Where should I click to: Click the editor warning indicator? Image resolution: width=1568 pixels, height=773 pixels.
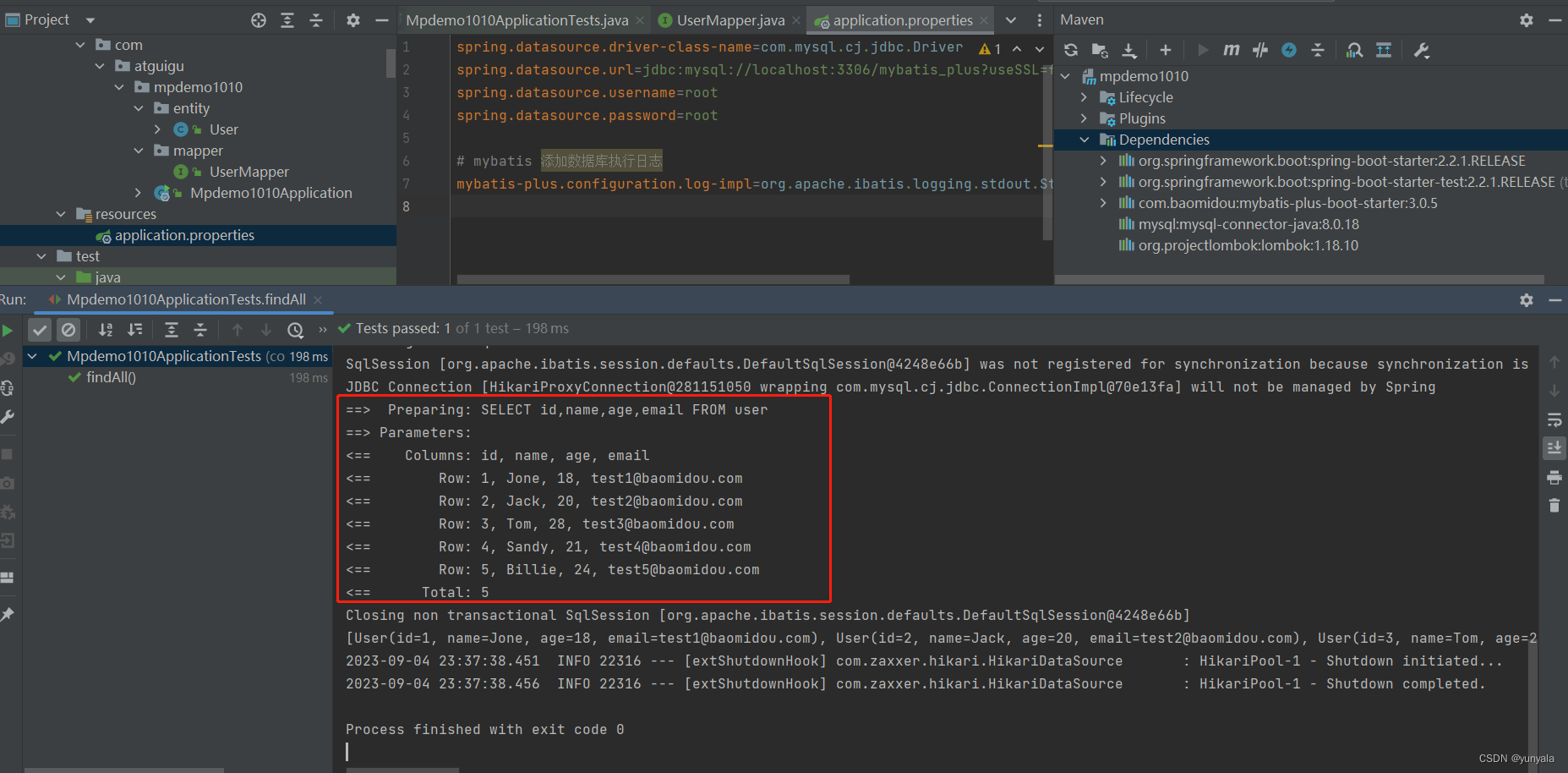(x=990, y=49)
